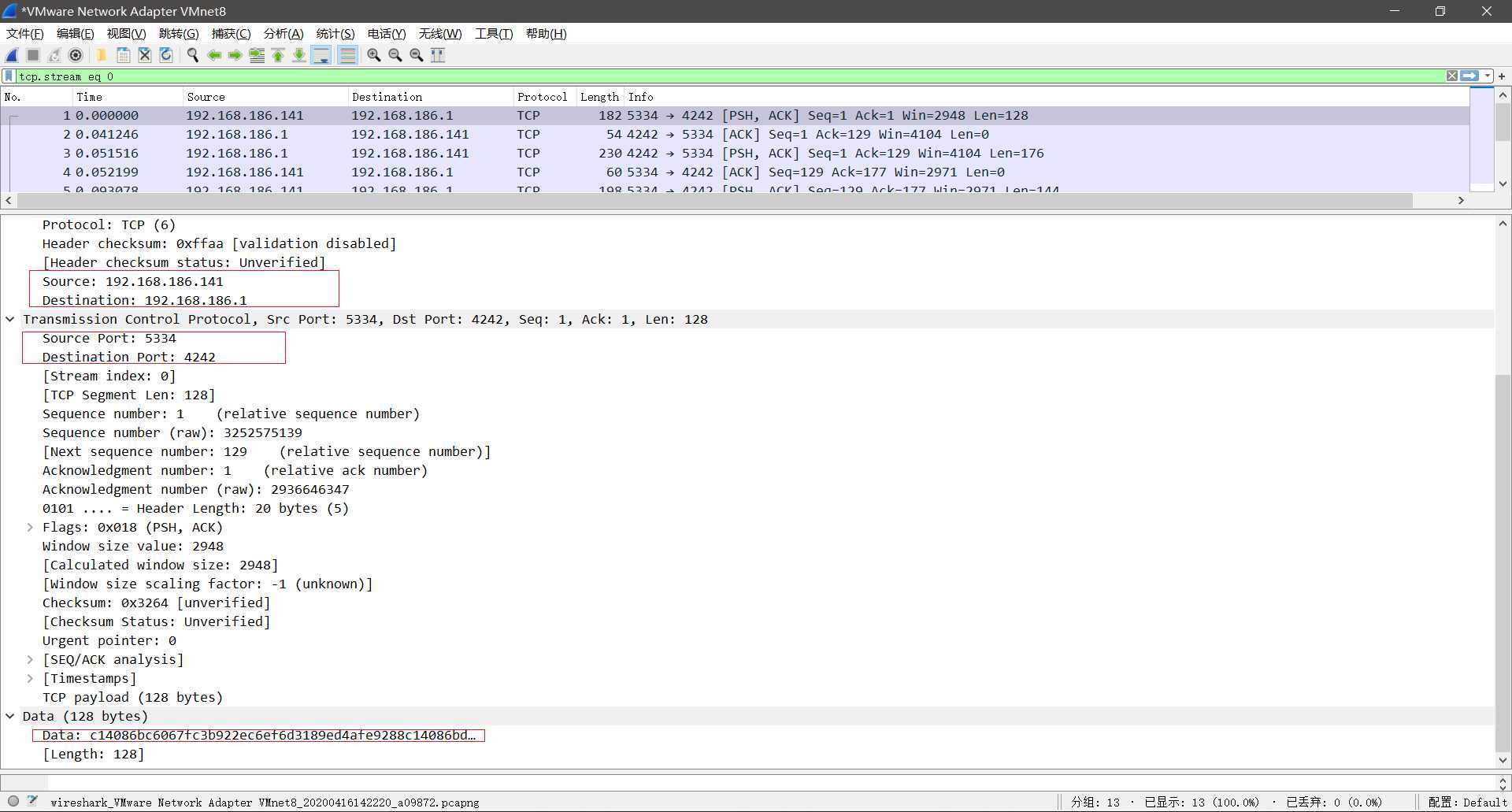Open the 文件(F) menu
Image resolution: width=1512 pixels, height=812 pixels.
tap(25, 34)
